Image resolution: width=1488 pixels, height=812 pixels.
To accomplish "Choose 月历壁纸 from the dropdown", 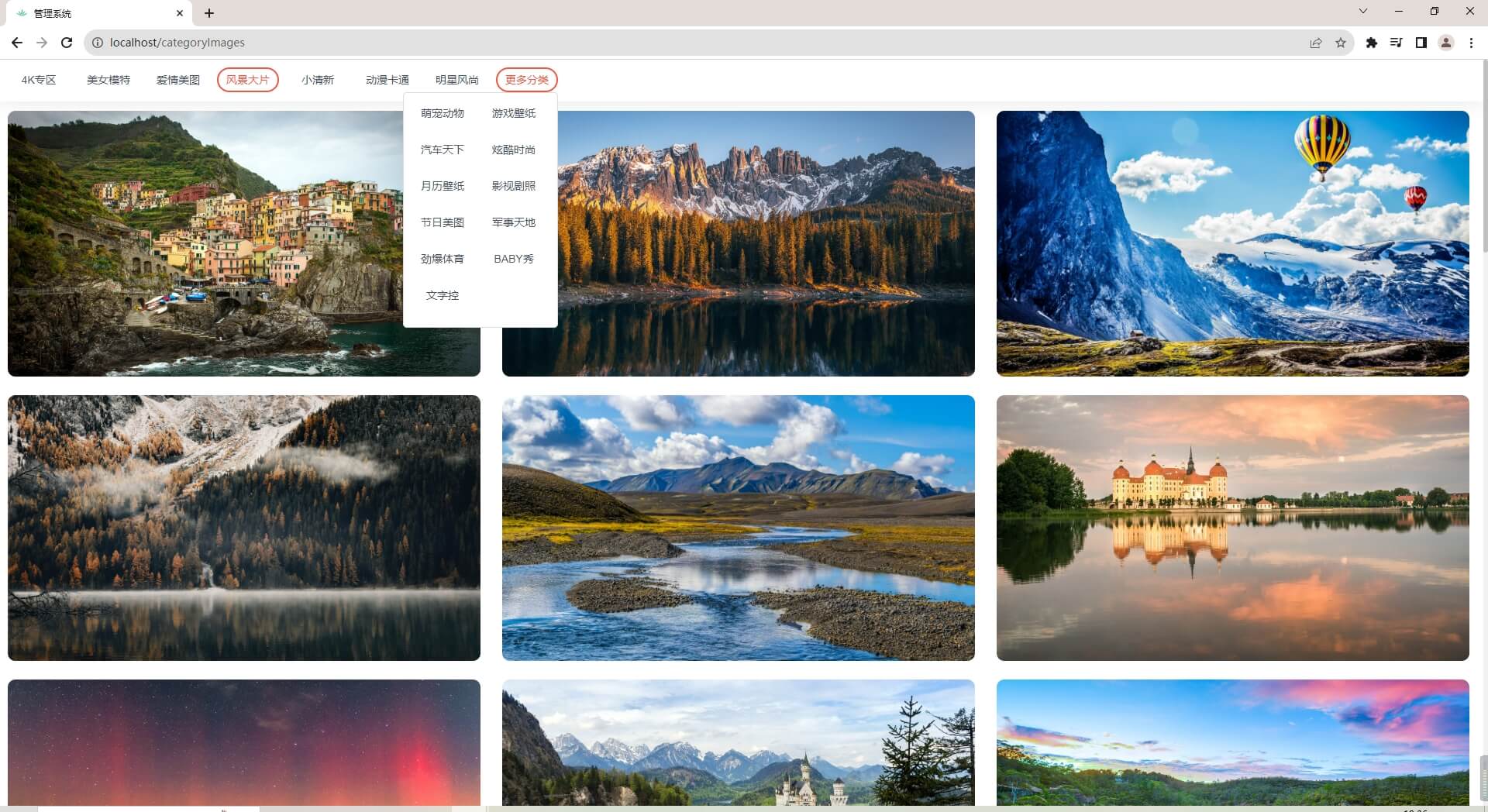I will (x=443, y=186).
